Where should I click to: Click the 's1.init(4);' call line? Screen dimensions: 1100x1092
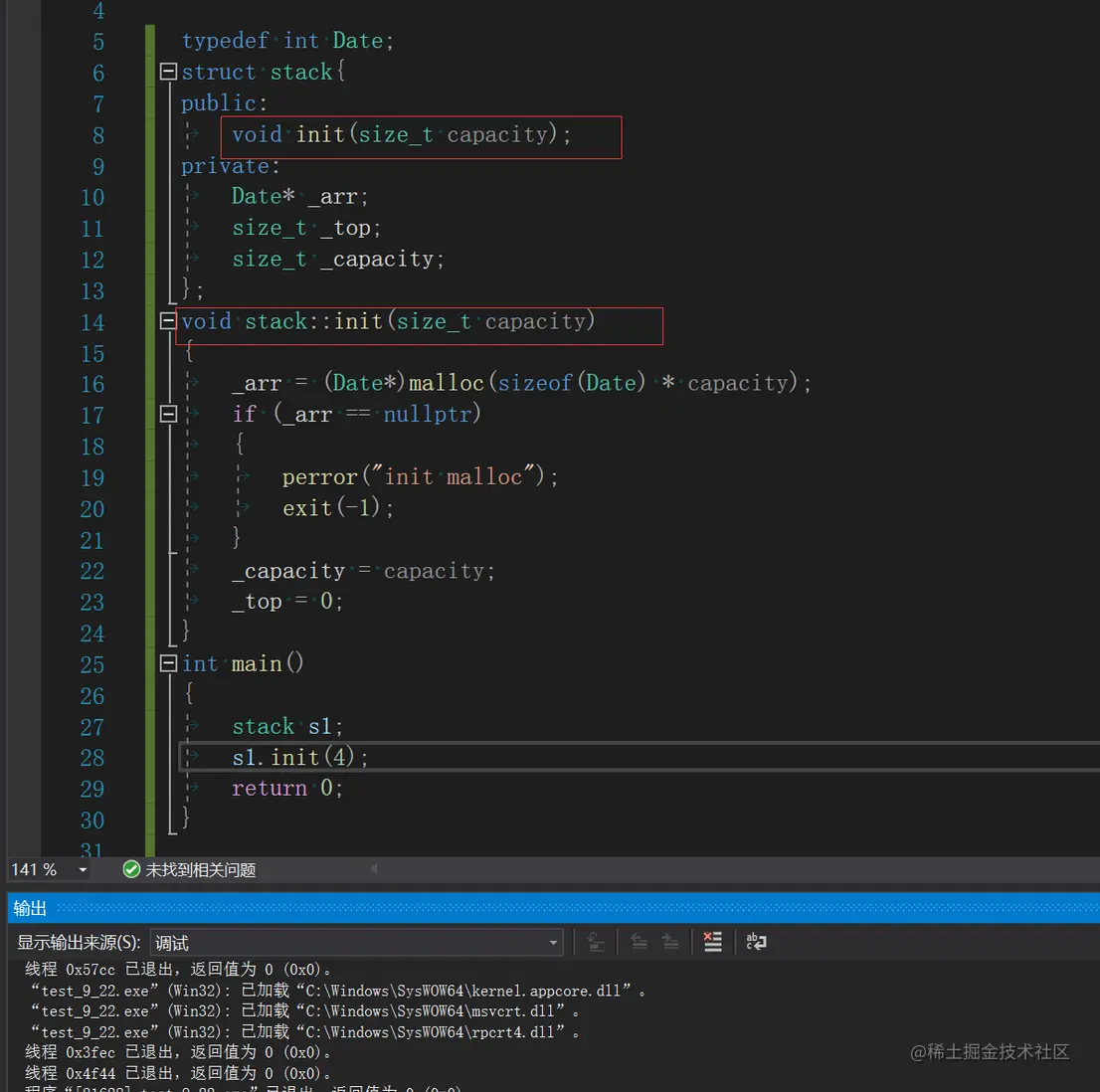pyautogui.click(x=300, y=758)
